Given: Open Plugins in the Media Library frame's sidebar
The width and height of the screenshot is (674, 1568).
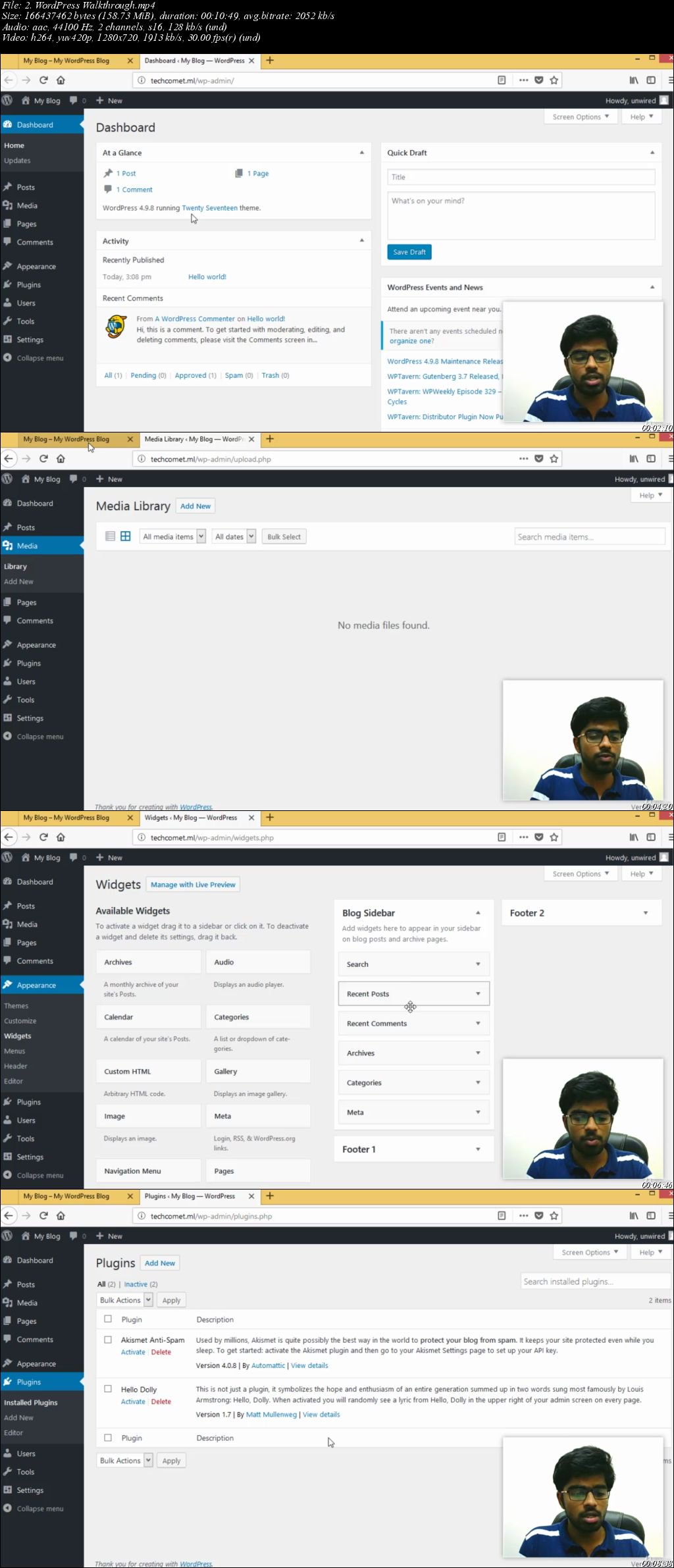Looking at the screenshot, I should (x=29, y=664).
